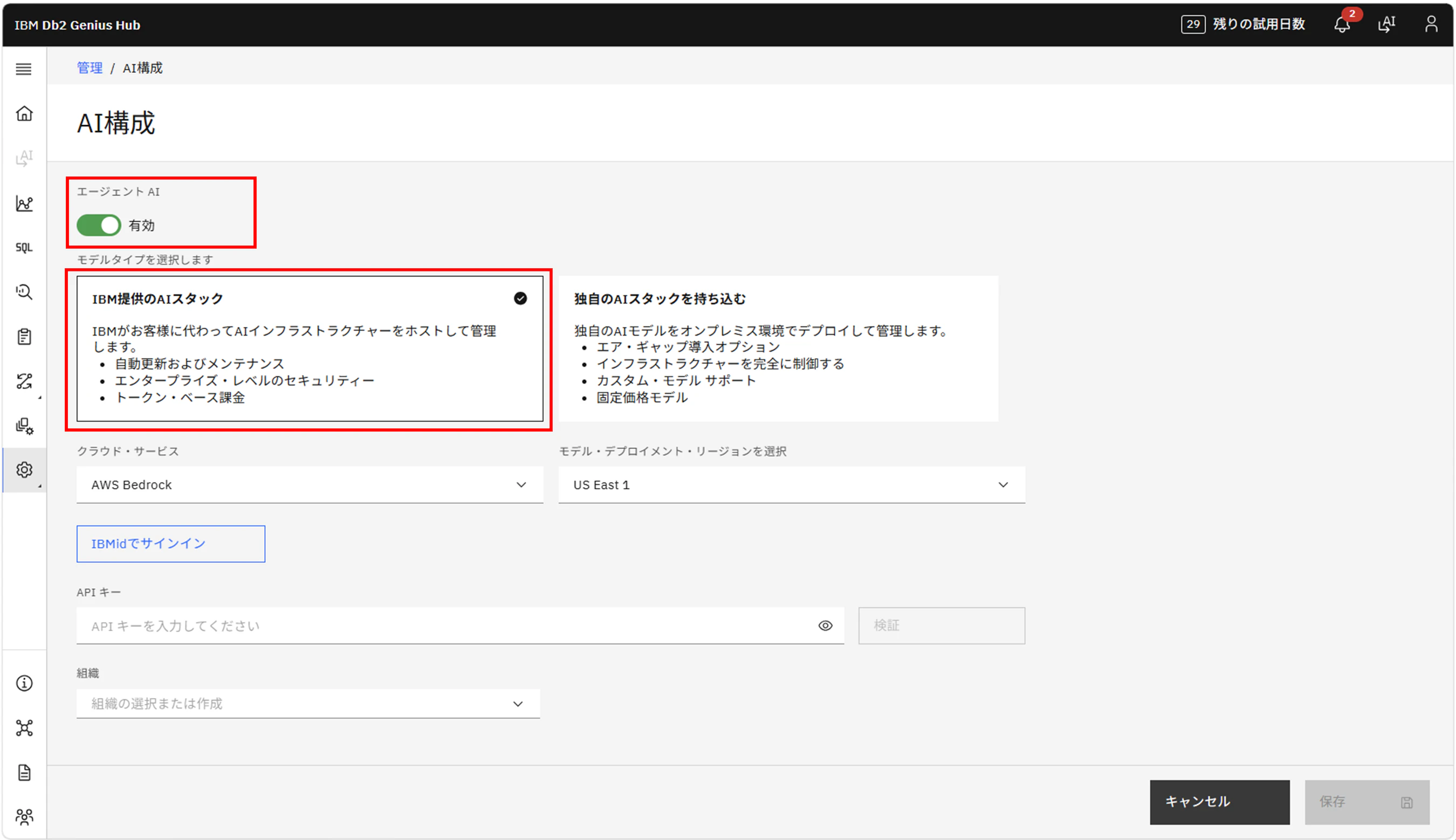
Task: Open the AI assistant icon in sidebar
Action: tap(24, 158)
